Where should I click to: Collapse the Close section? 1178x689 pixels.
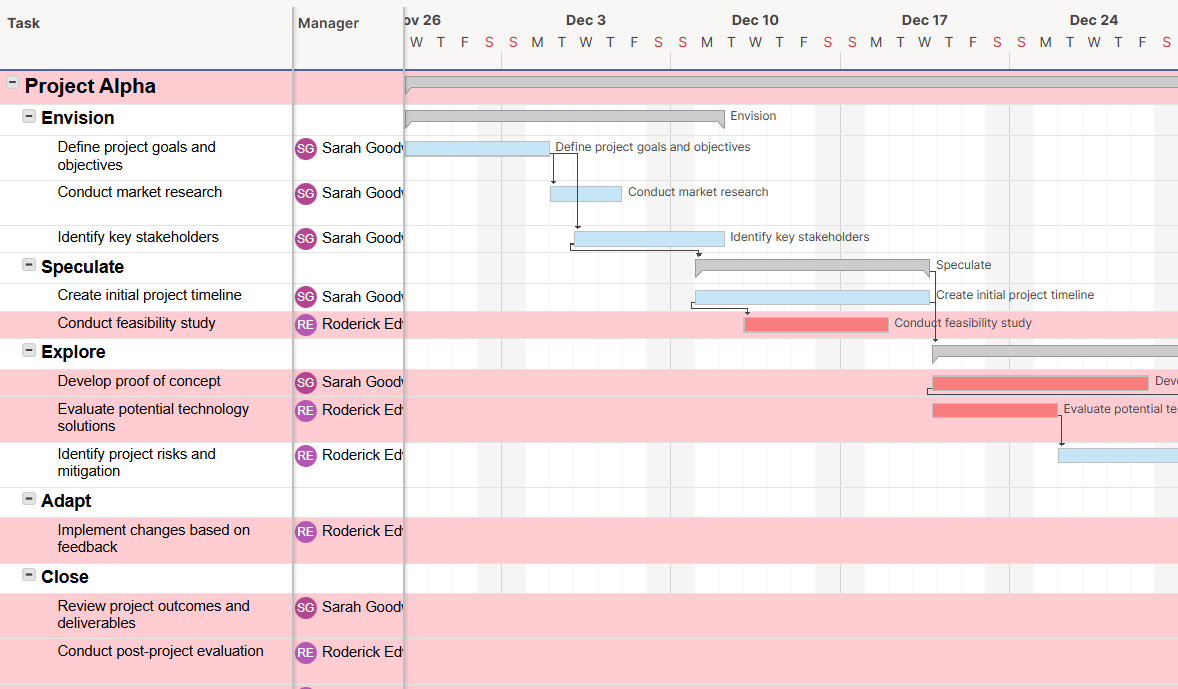click(x=29, y=576)
